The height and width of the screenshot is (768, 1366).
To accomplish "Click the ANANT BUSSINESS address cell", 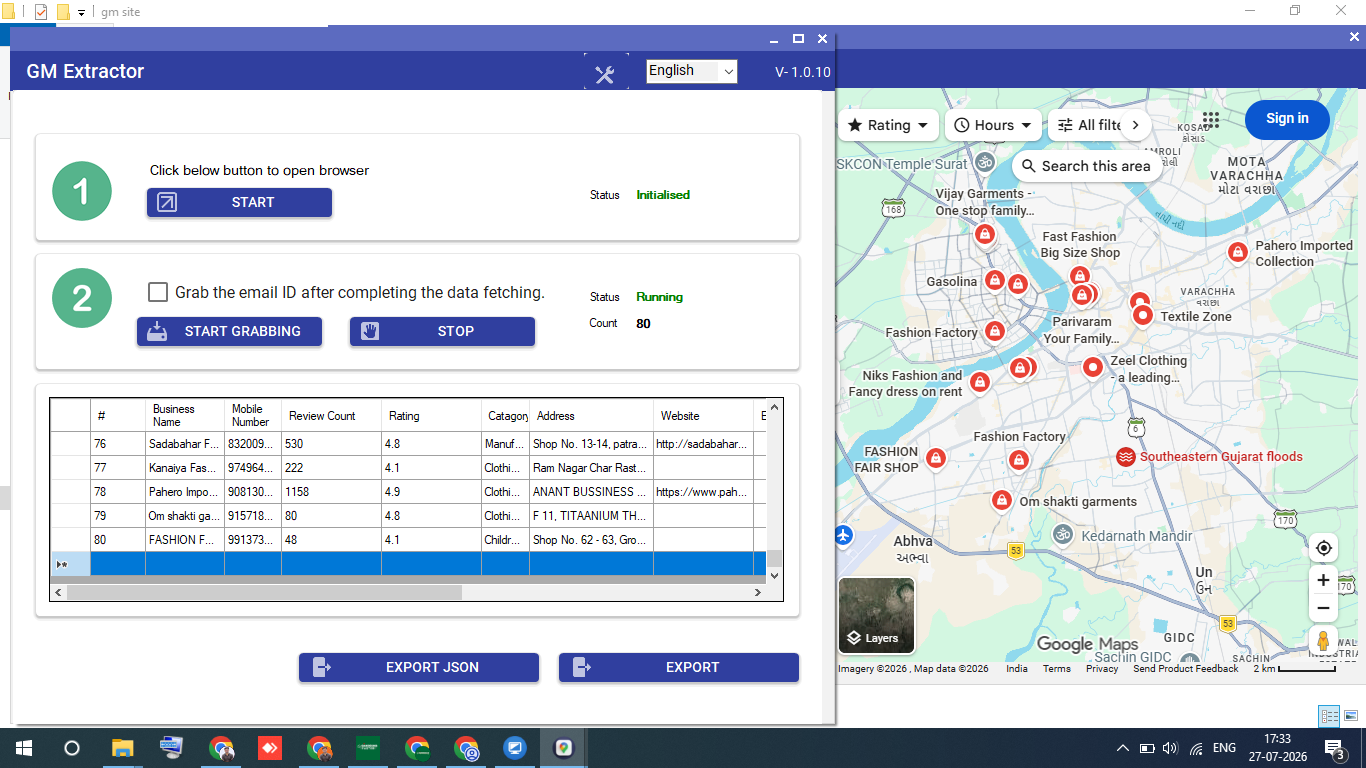I will click(591, 492).
